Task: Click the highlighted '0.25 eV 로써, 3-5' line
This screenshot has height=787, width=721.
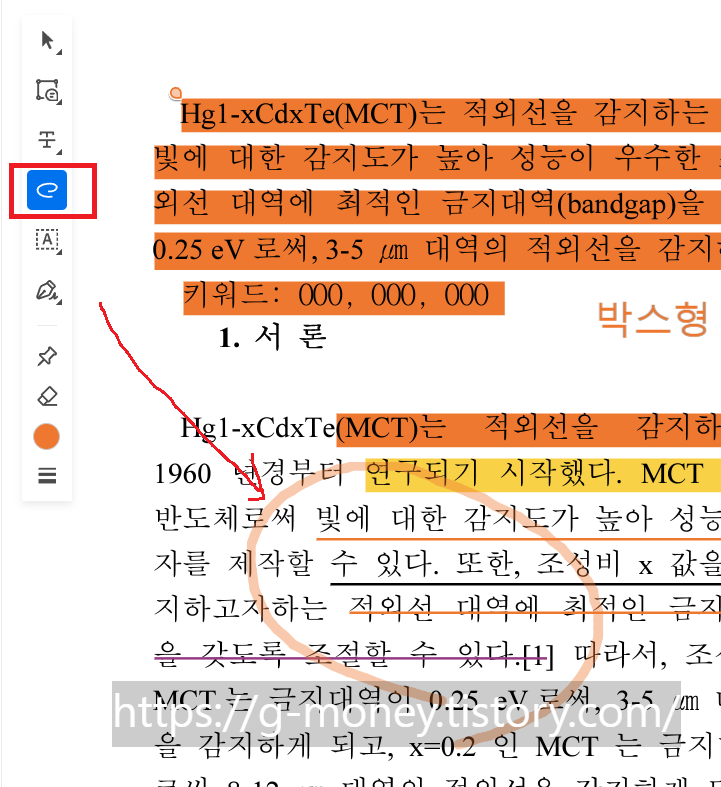Action: 438,251
